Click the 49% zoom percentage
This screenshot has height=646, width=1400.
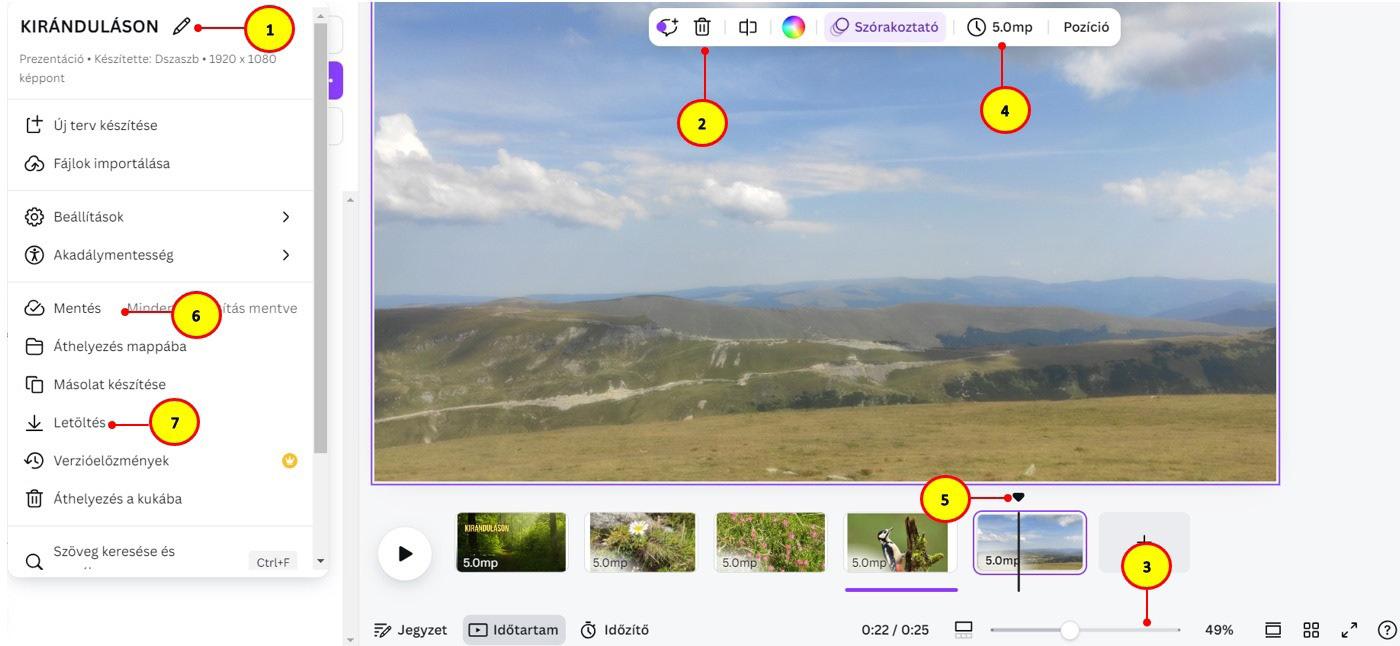1219,630
